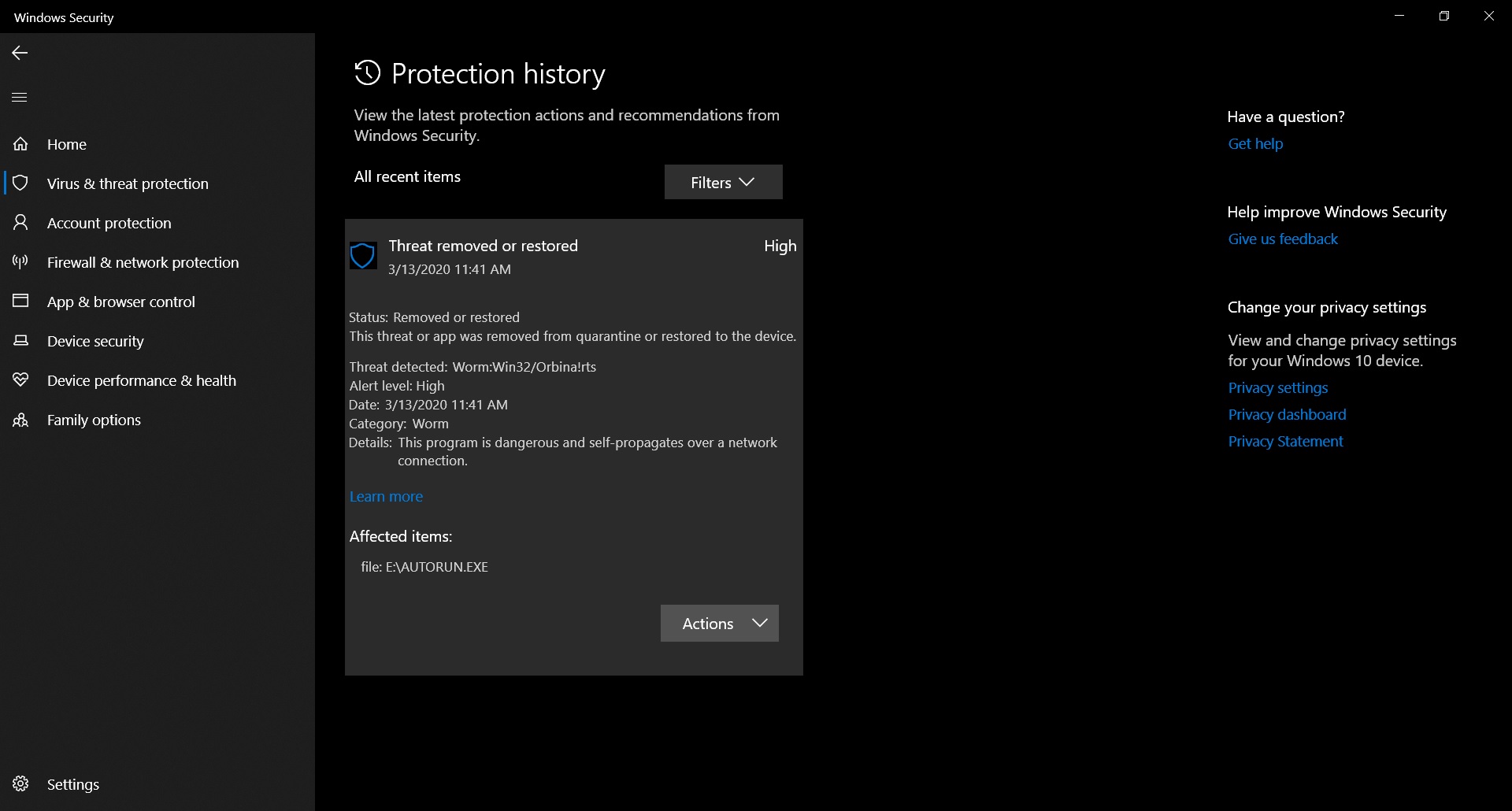Click the Settings gear icon
This screenshot has height=811, width=1512.
(x=20, y=784)
